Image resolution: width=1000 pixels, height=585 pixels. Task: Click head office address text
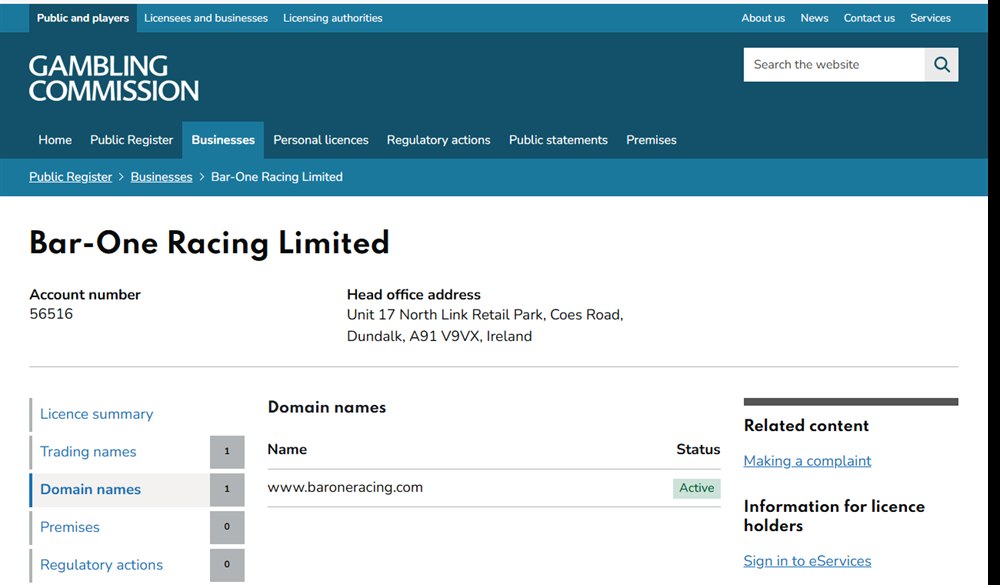click(485, 325)
